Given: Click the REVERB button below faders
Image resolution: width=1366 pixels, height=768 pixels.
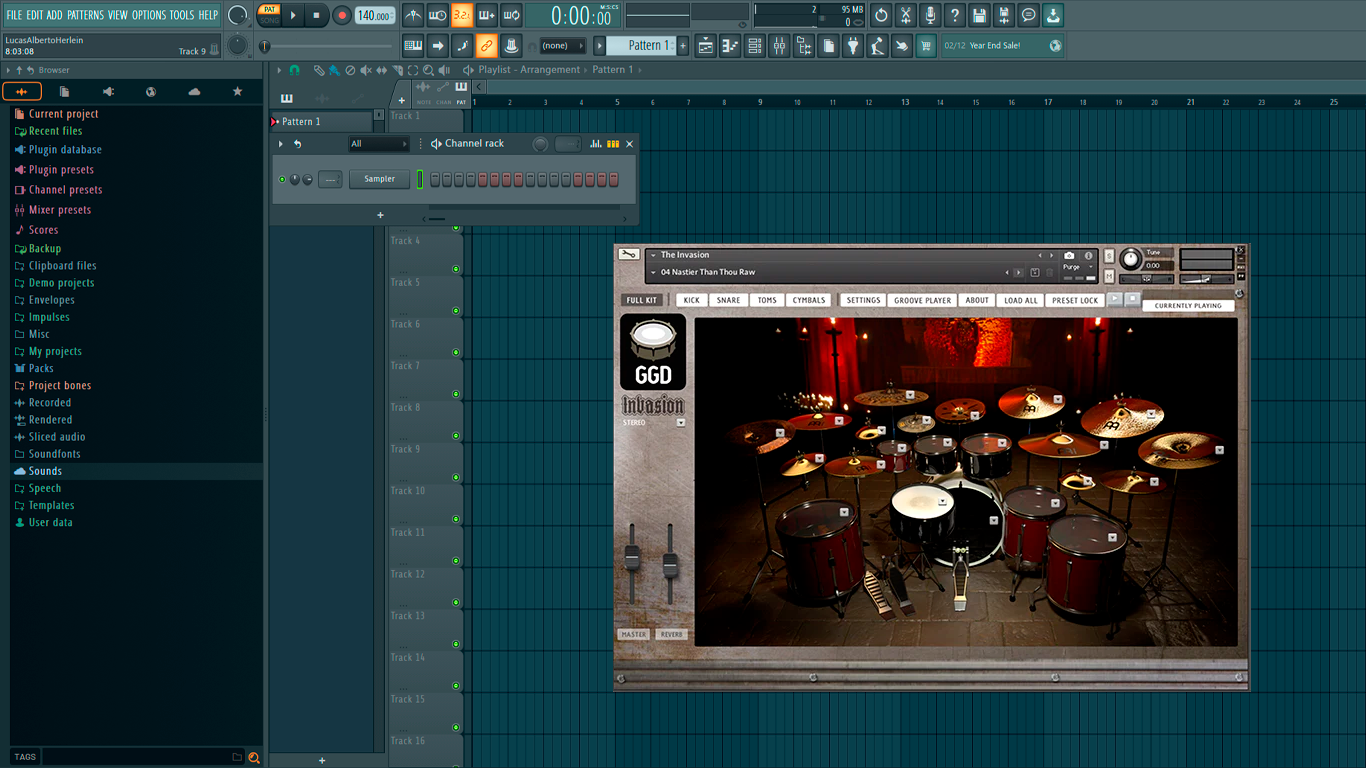Looking at the screenshot, I should tap(671, 634).
